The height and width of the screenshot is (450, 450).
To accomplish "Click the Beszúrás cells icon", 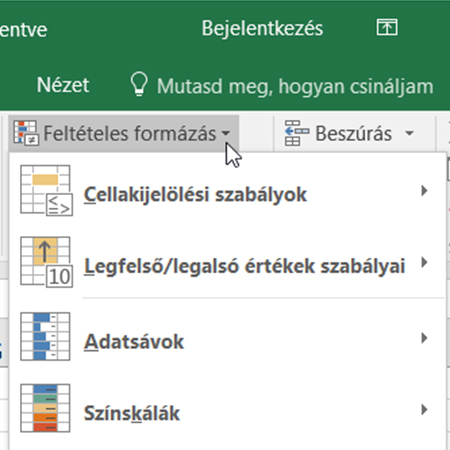I will (296, 133).
